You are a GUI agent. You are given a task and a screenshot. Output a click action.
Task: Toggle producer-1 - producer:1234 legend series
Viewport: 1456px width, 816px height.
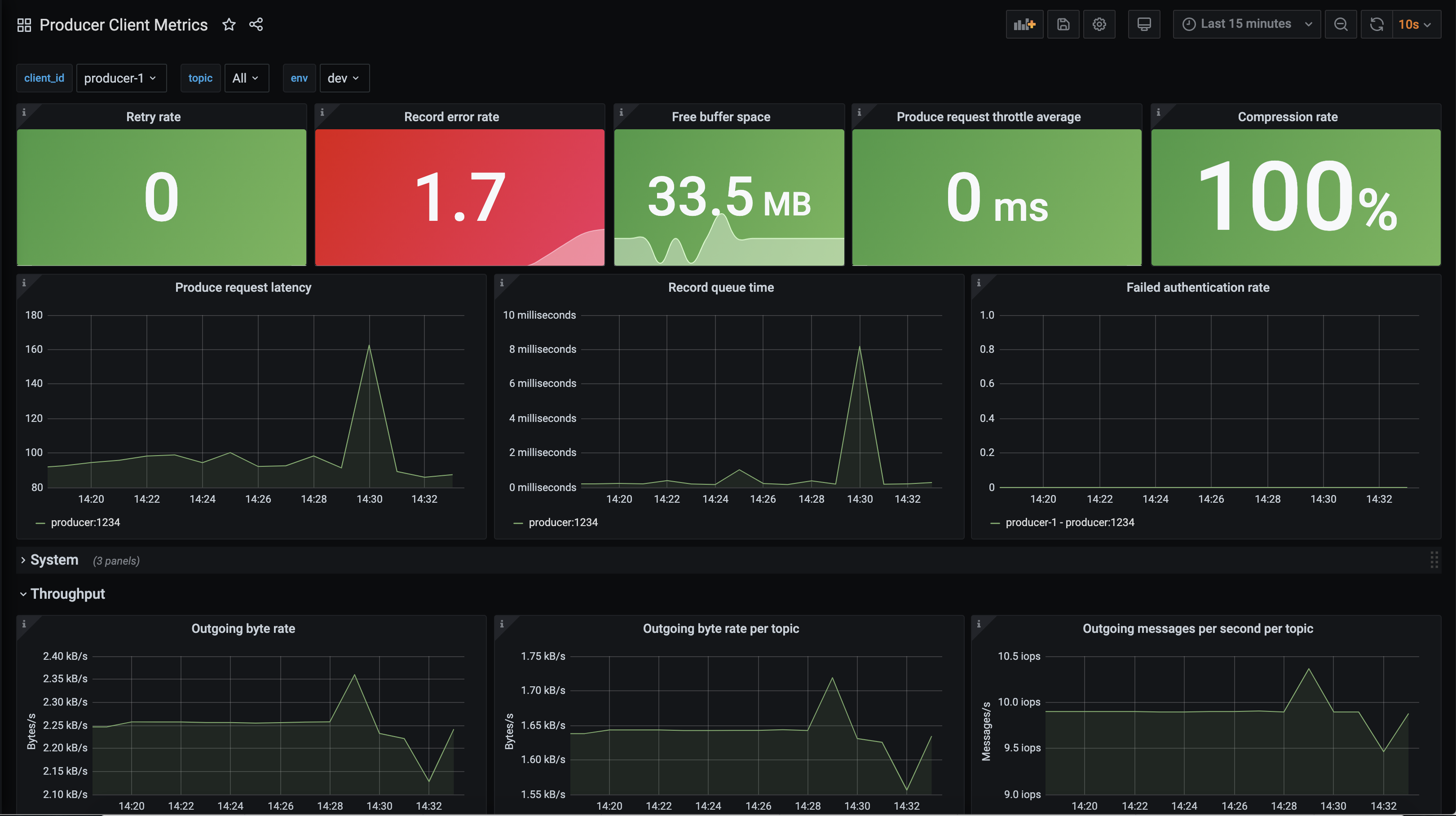(1069, 522)
